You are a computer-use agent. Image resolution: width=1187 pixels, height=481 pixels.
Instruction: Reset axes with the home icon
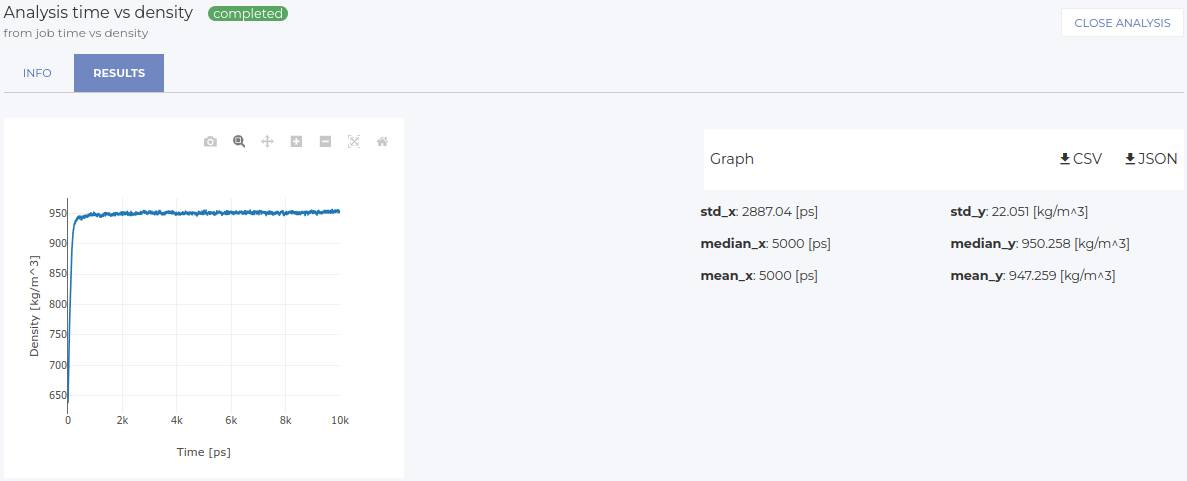[x=382, y=142]
